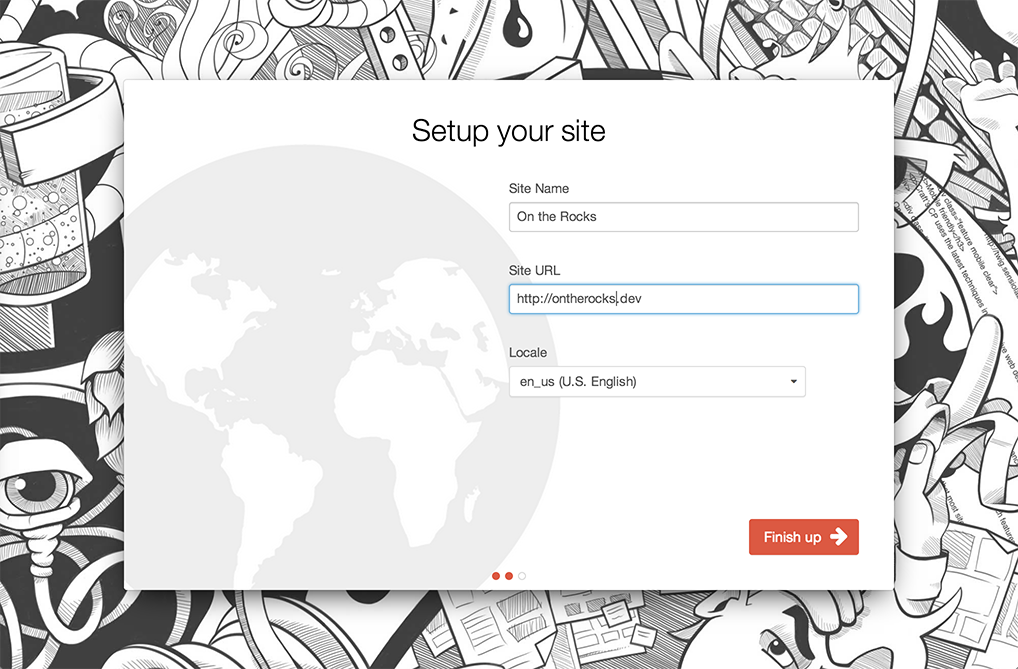
Task: Focus the Site URL input field
Action: 683,299
